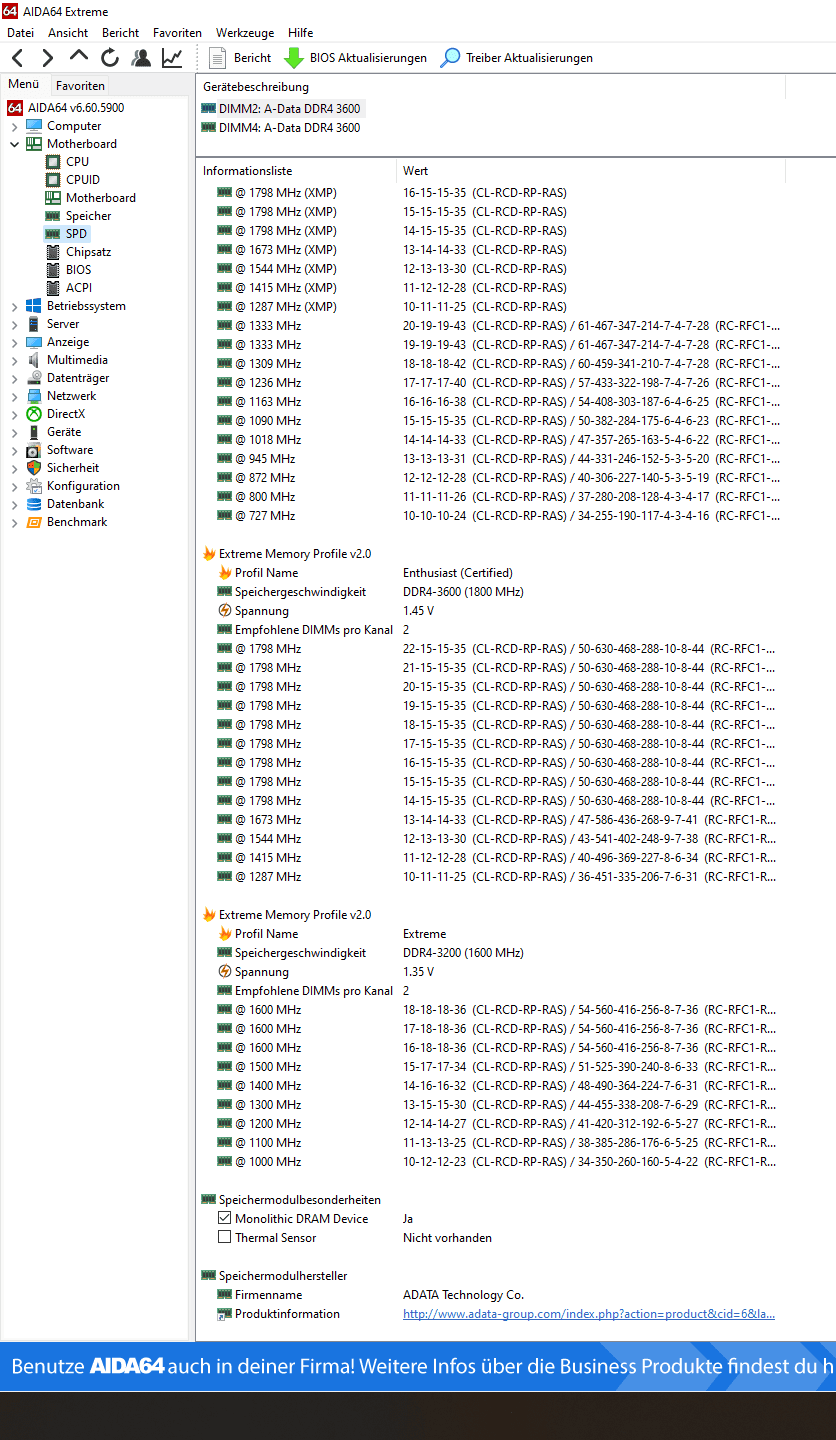Select the ACPI icon
This screenshot has width=836, height=1440.
53,288
